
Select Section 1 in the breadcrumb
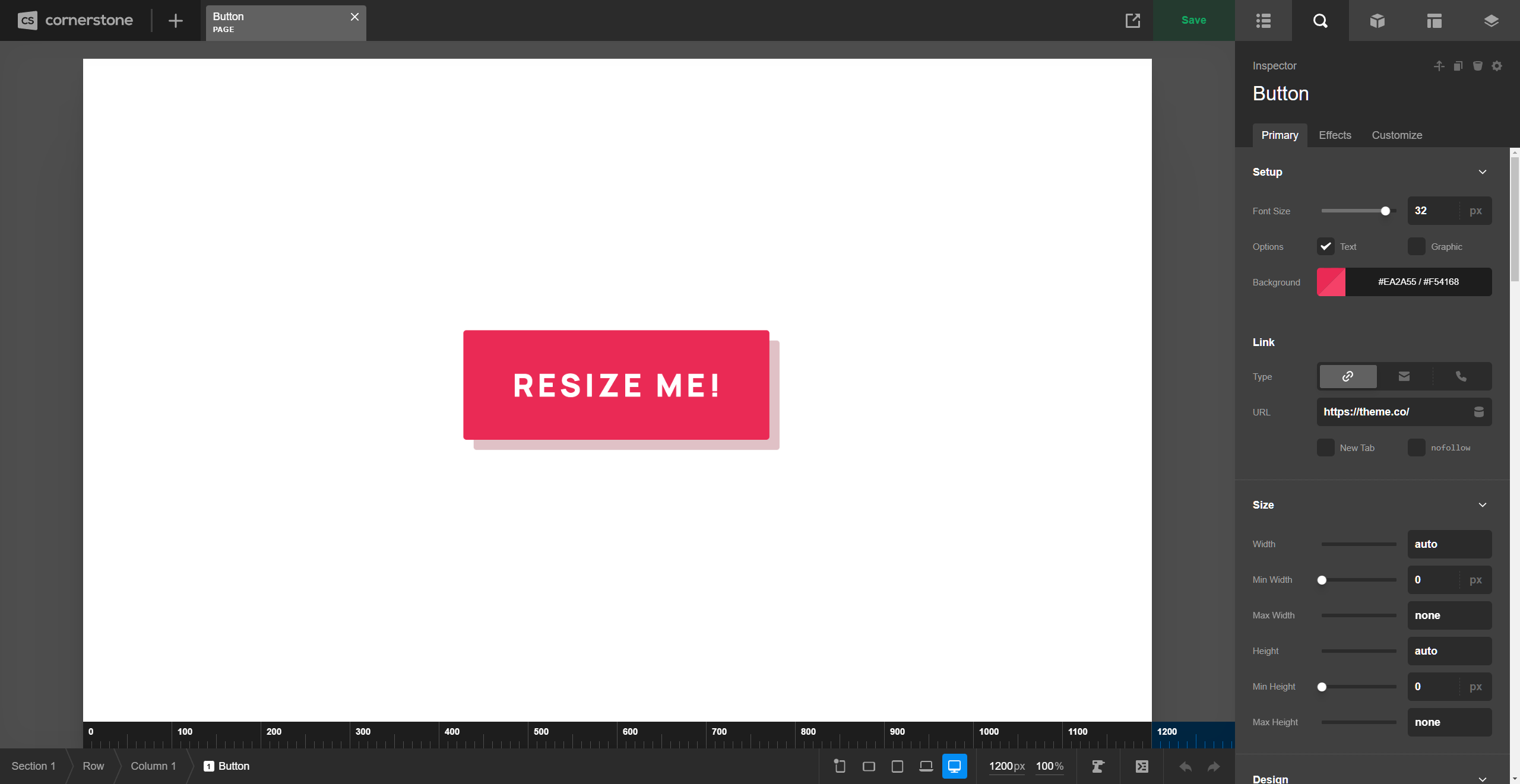(x=33, y=766)
